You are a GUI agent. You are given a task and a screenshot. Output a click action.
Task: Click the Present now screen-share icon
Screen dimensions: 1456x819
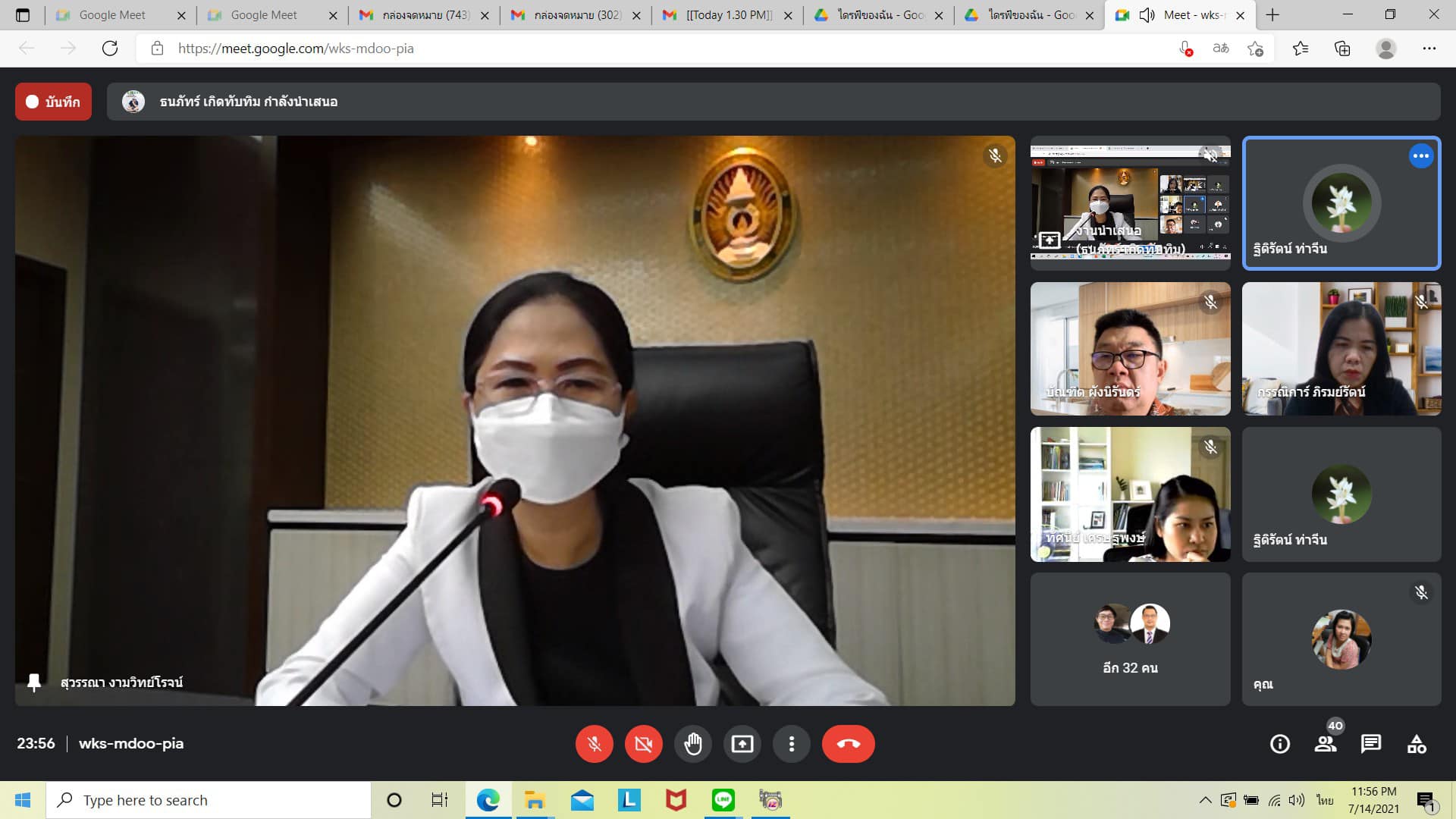742,744
